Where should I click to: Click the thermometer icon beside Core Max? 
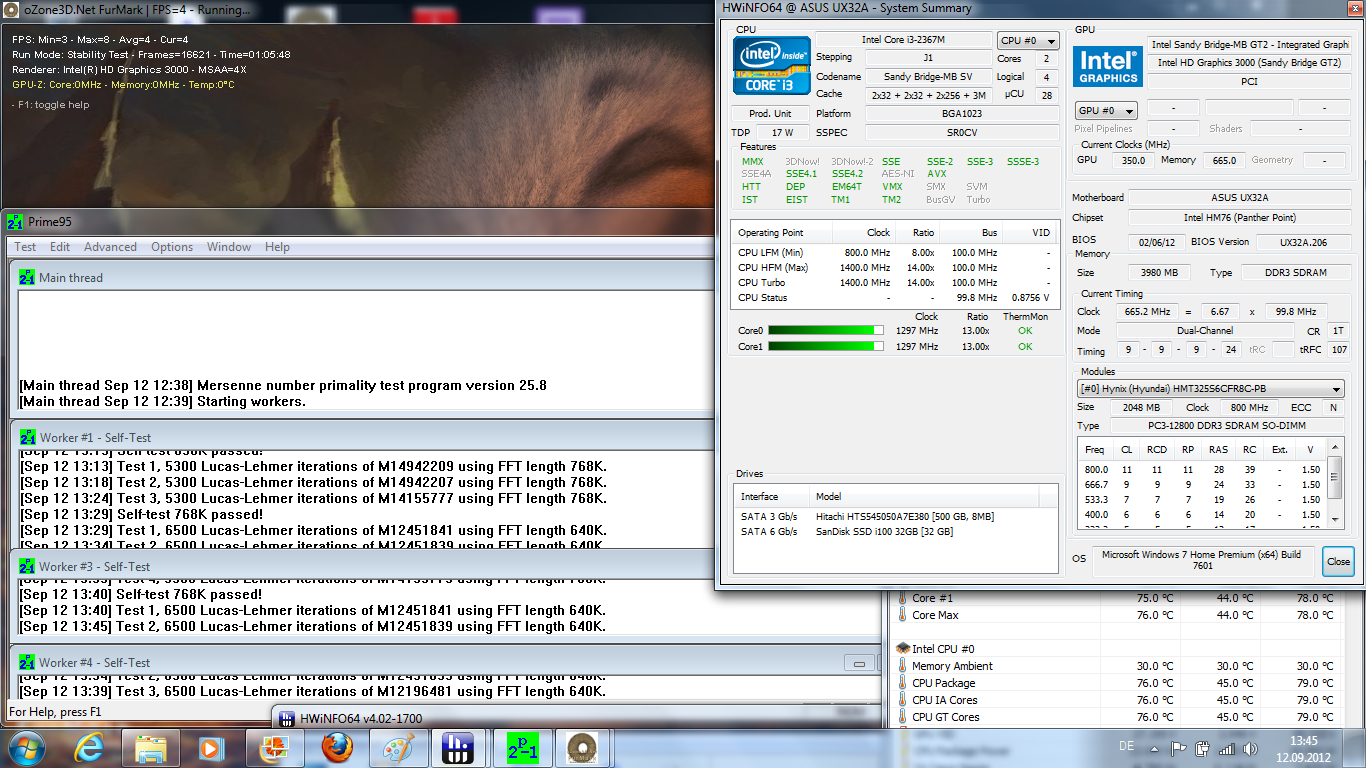(x=903, y=615)
